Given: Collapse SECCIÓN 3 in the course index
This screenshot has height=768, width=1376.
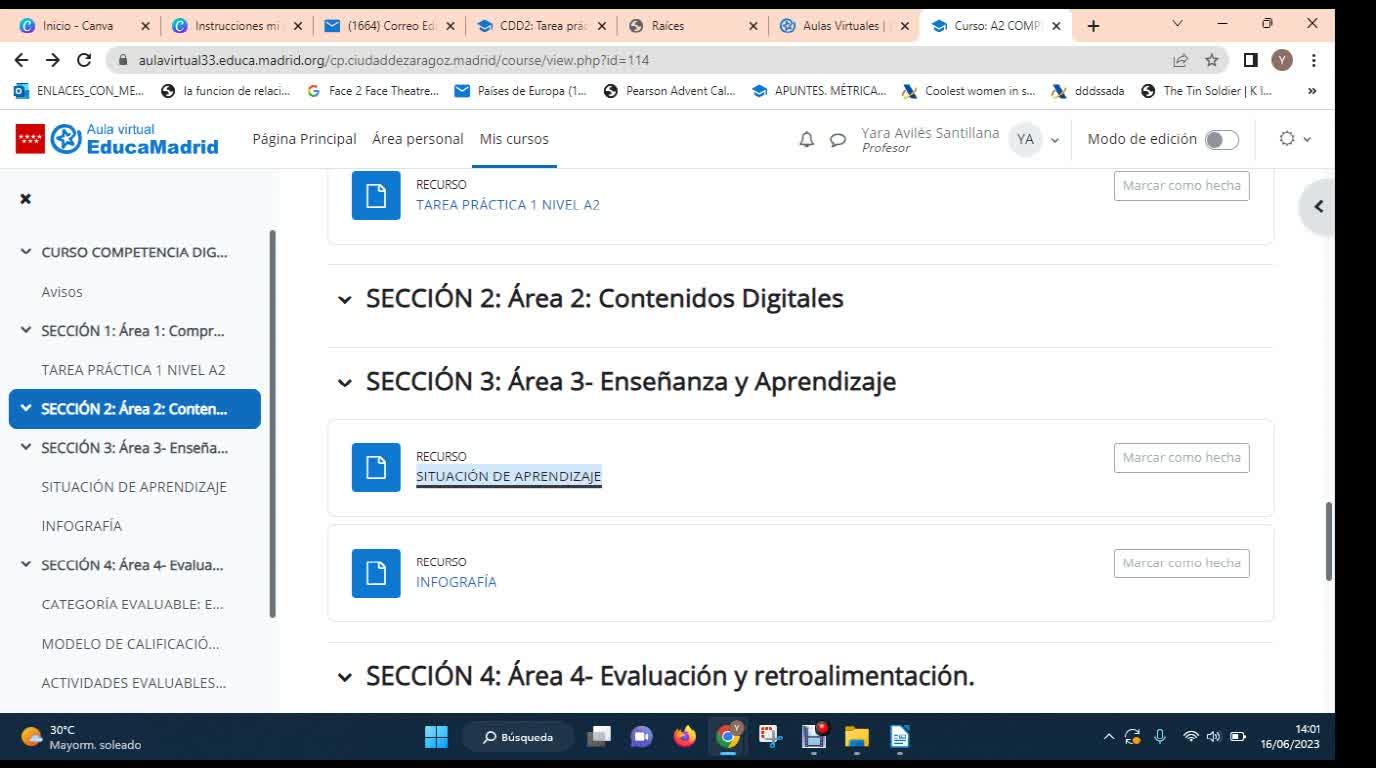Looking at the screenshot, I should [x=26, y=448].
